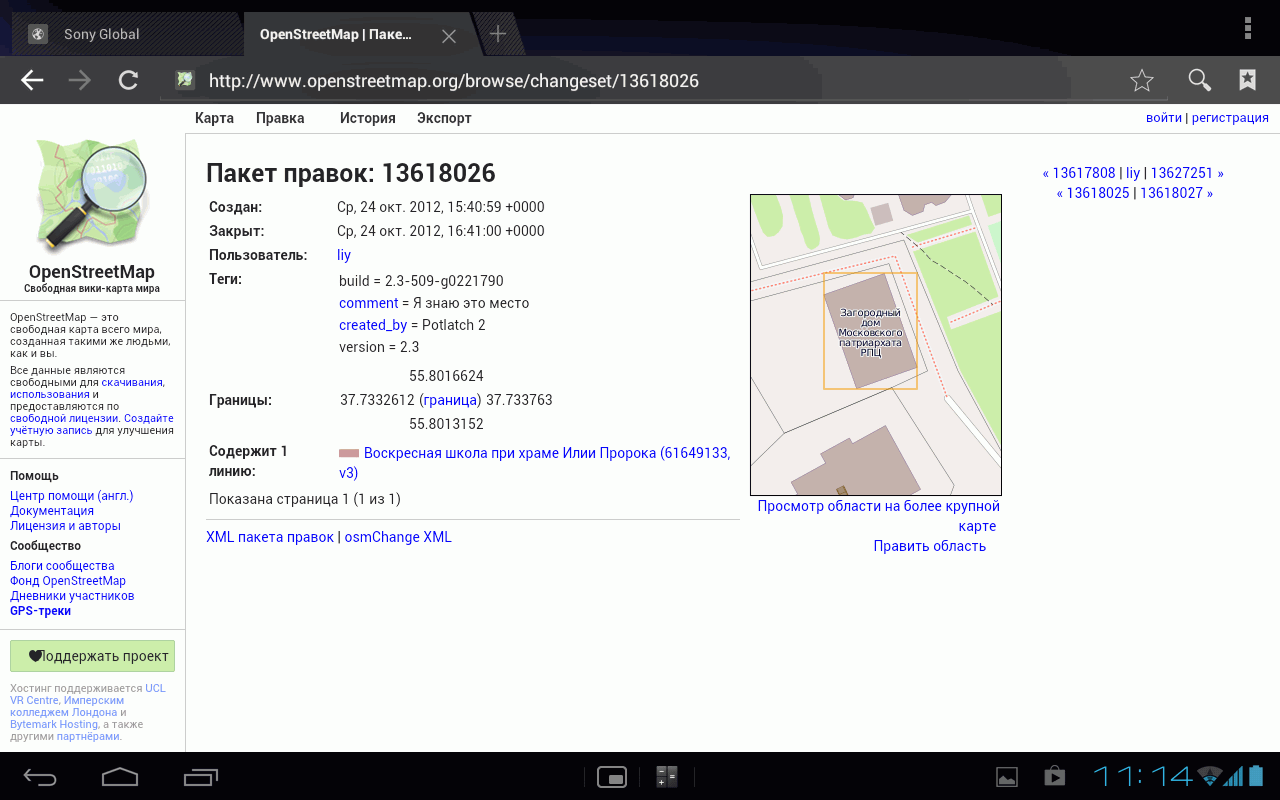The width and height of the screenshot is (1280, 800).
Task: Open GPS-треки link
Action: click(40, 611)
